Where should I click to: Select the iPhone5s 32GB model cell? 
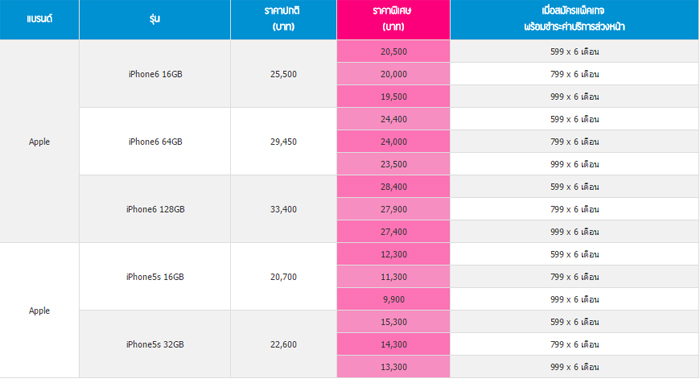(155, 345)
